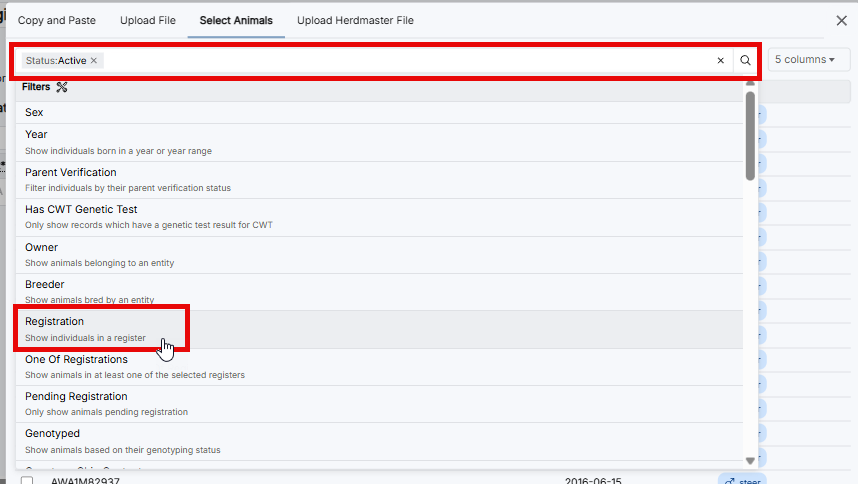Open the Upload File tab

coord(148,20)
